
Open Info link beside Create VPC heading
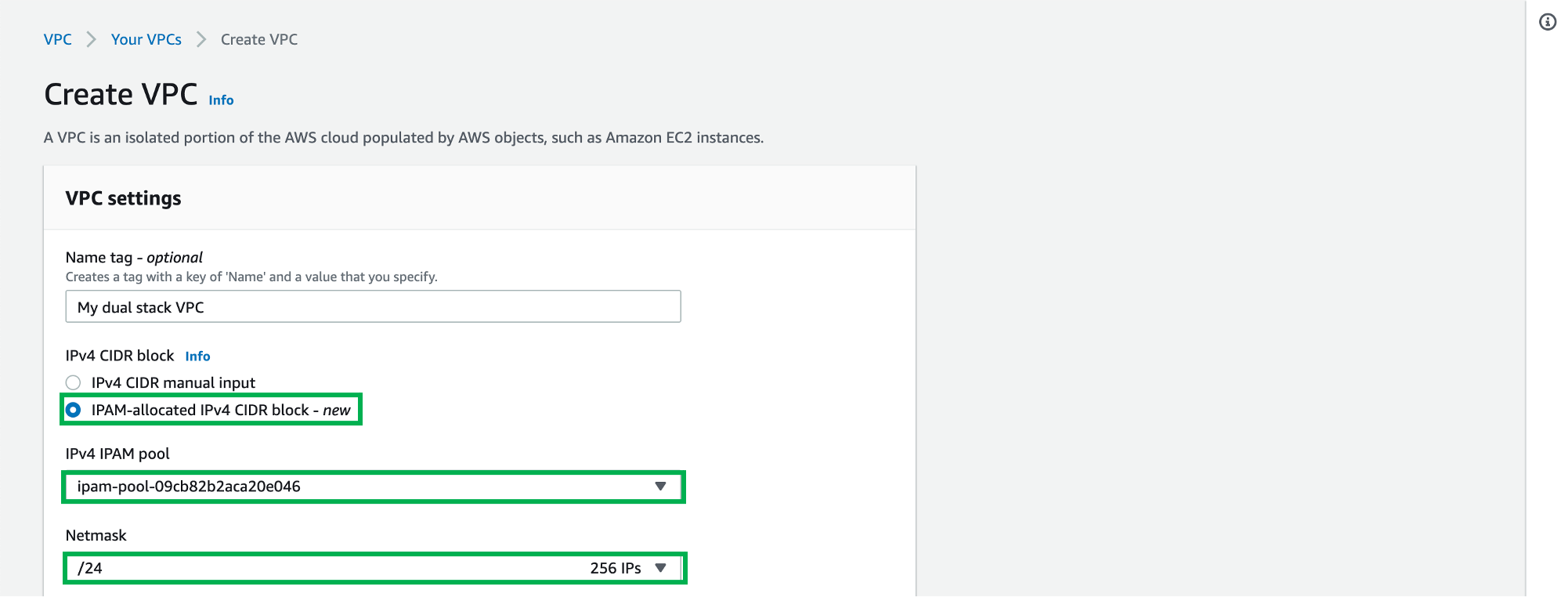click(x=221, y=100)
